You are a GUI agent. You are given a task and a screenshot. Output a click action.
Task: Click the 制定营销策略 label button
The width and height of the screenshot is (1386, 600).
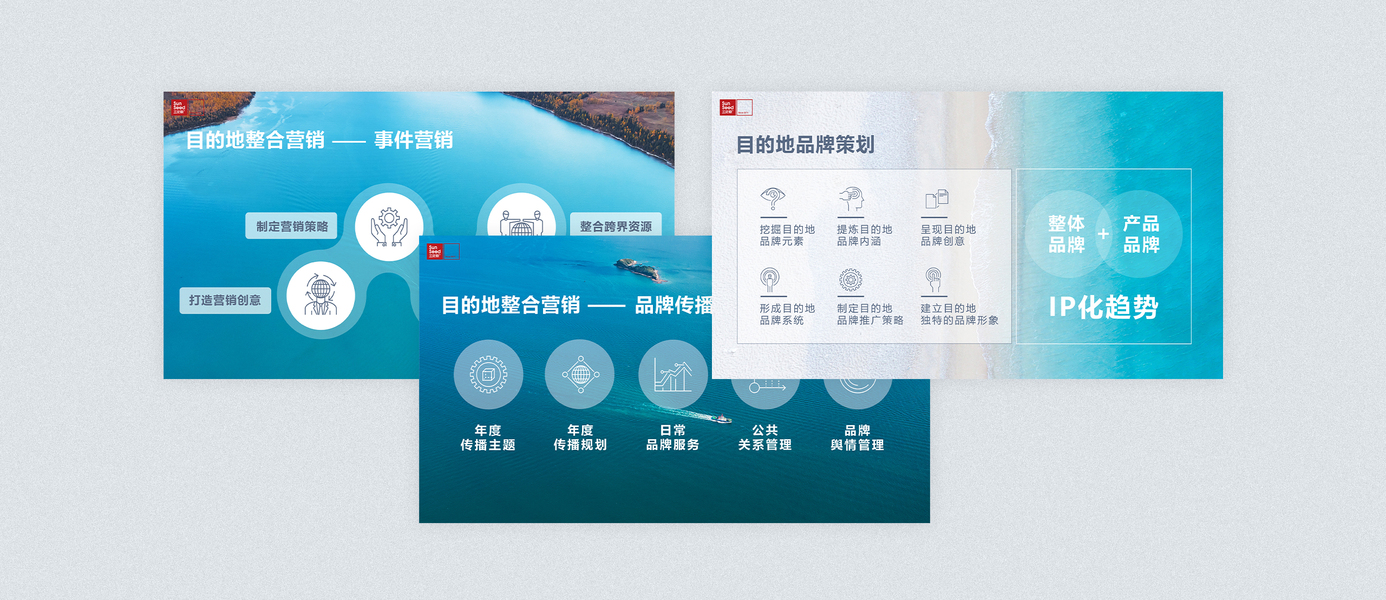click(292, 226)
